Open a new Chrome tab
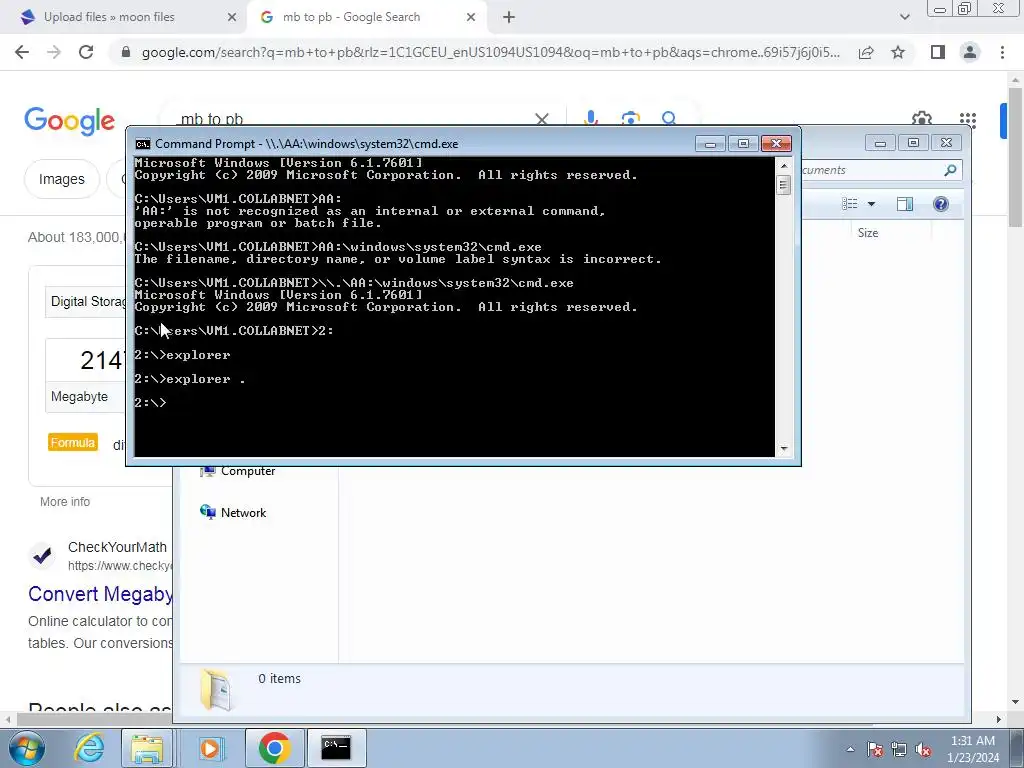The width and height of the screenshot is (1024, 768). point(509,18)
